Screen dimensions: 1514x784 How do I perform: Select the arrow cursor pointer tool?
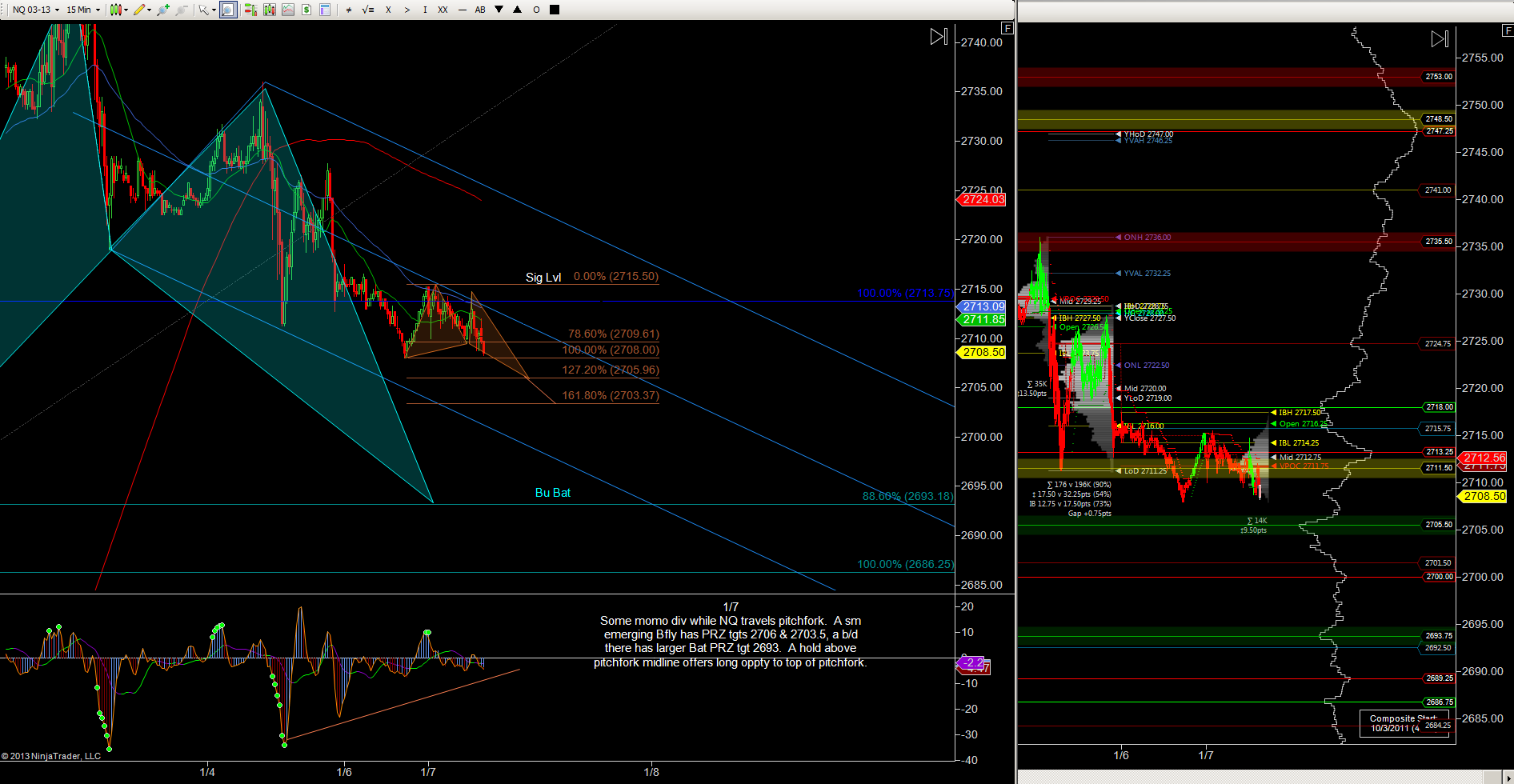pyautogui.click(x=206, y=10)
